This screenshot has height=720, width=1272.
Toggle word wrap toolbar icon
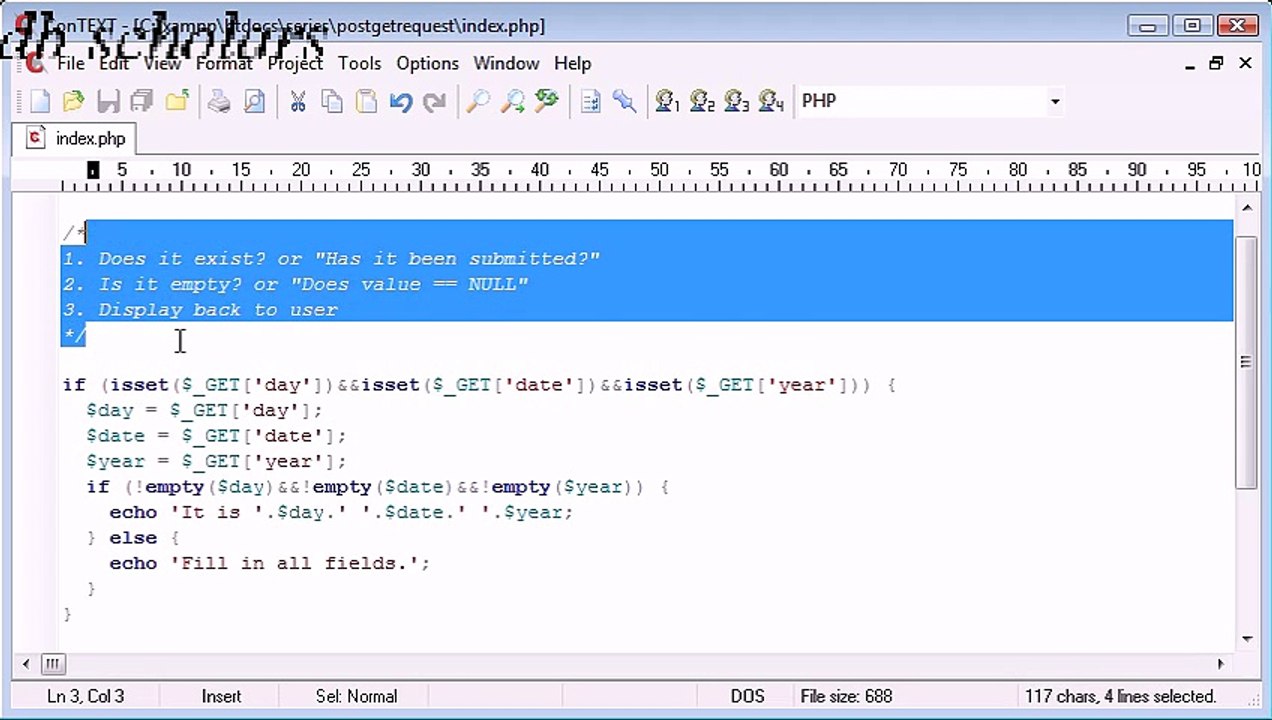591,101
